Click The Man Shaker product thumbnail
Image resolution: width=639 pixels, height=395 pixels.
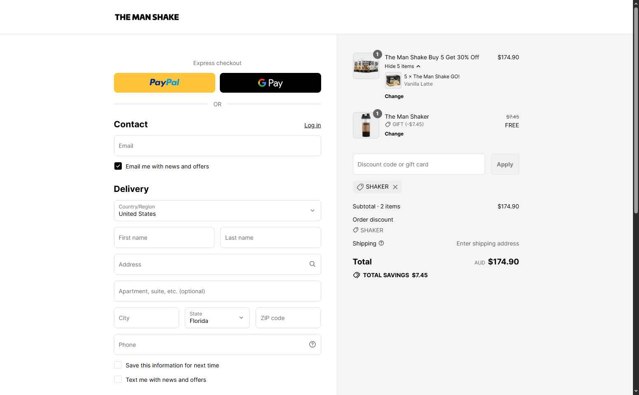[x=366, y=125]
